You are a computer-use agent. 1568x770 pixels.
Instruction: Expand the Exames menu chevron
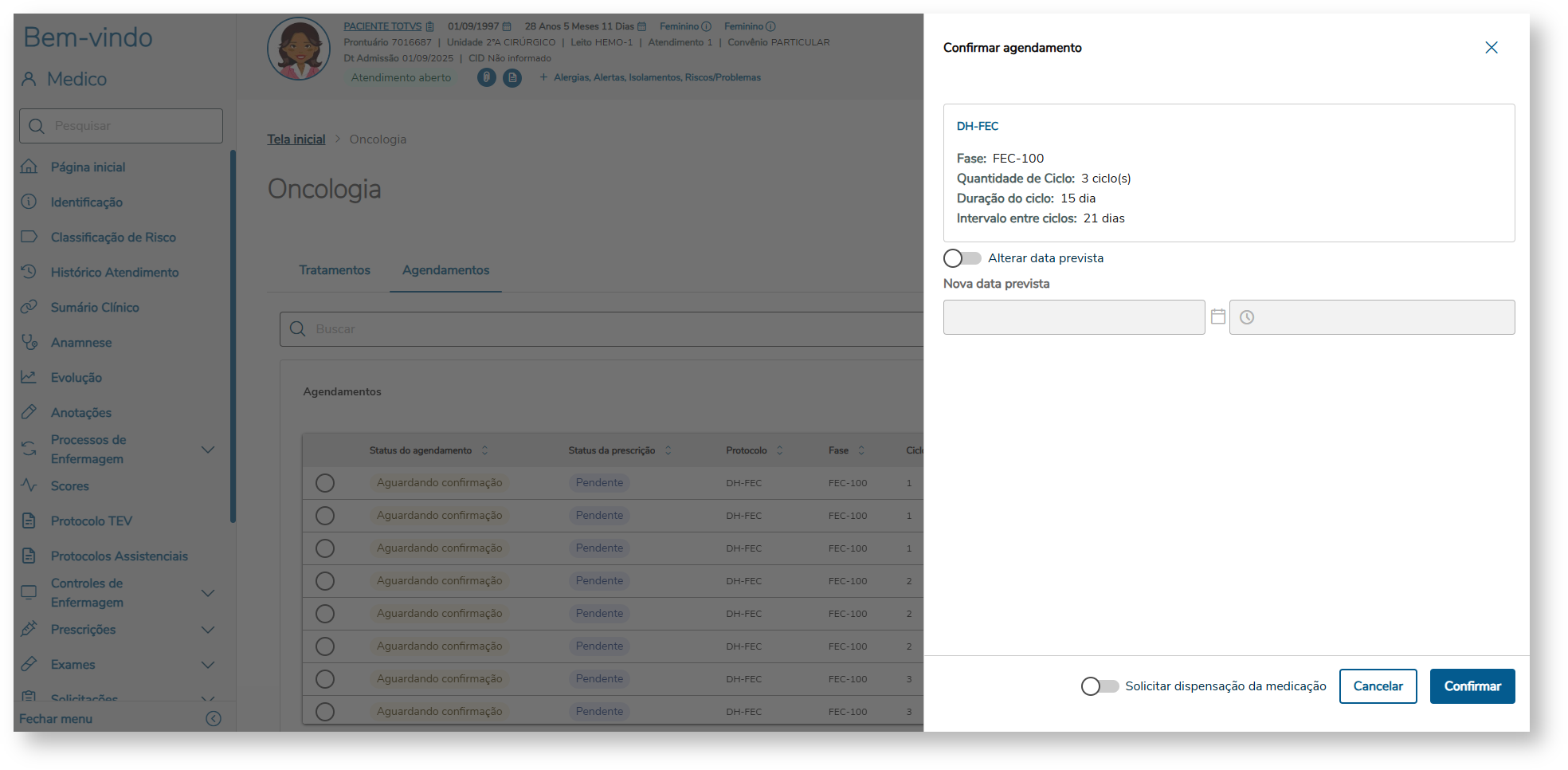[x=208, y=665]
